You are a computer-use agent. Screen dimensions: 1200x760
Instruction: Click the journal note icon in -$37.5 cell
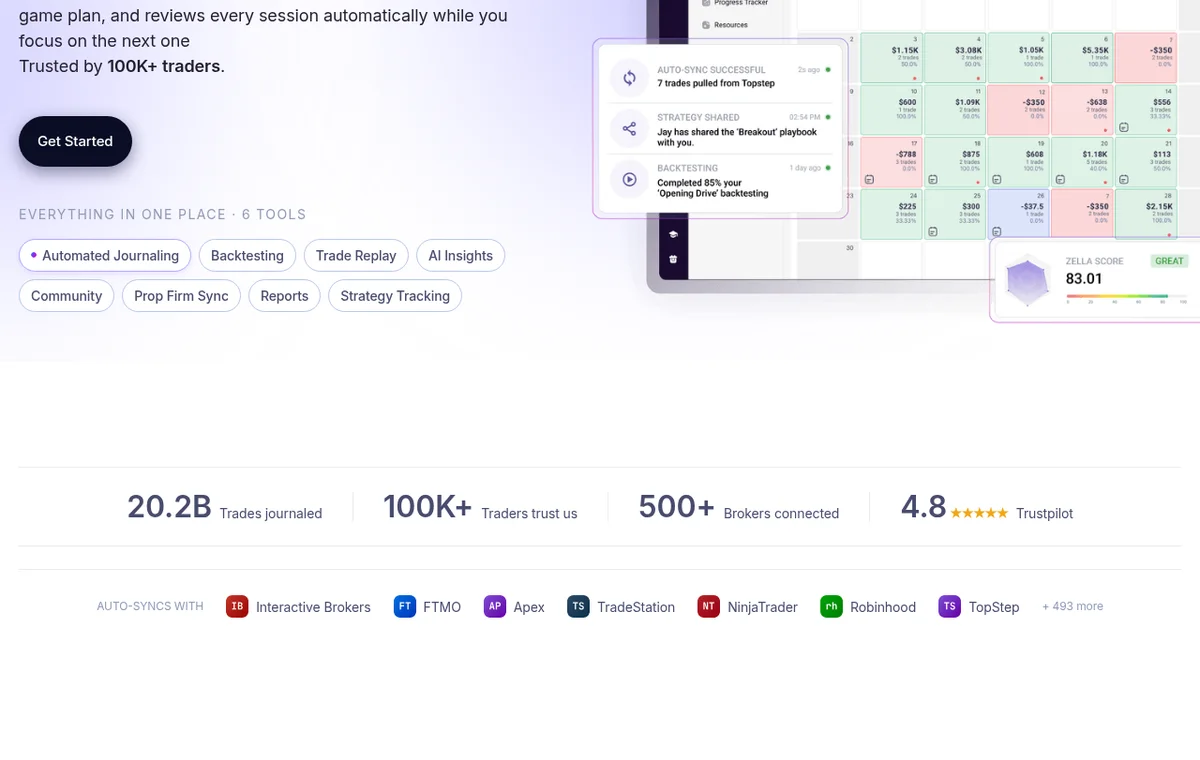(996, 231)
